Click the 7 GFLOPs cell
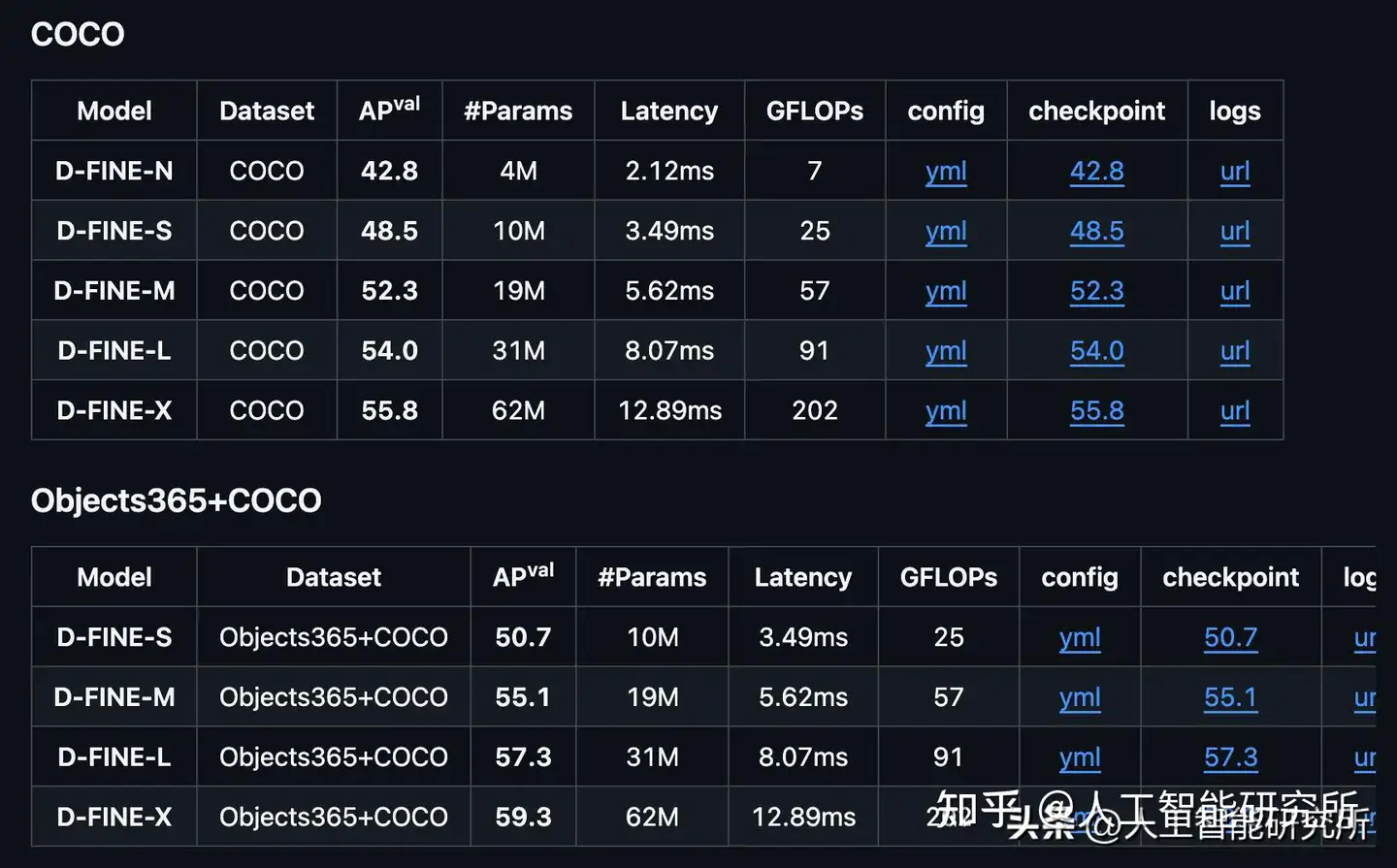1397x868 pixels. click(x=815, y=171)
